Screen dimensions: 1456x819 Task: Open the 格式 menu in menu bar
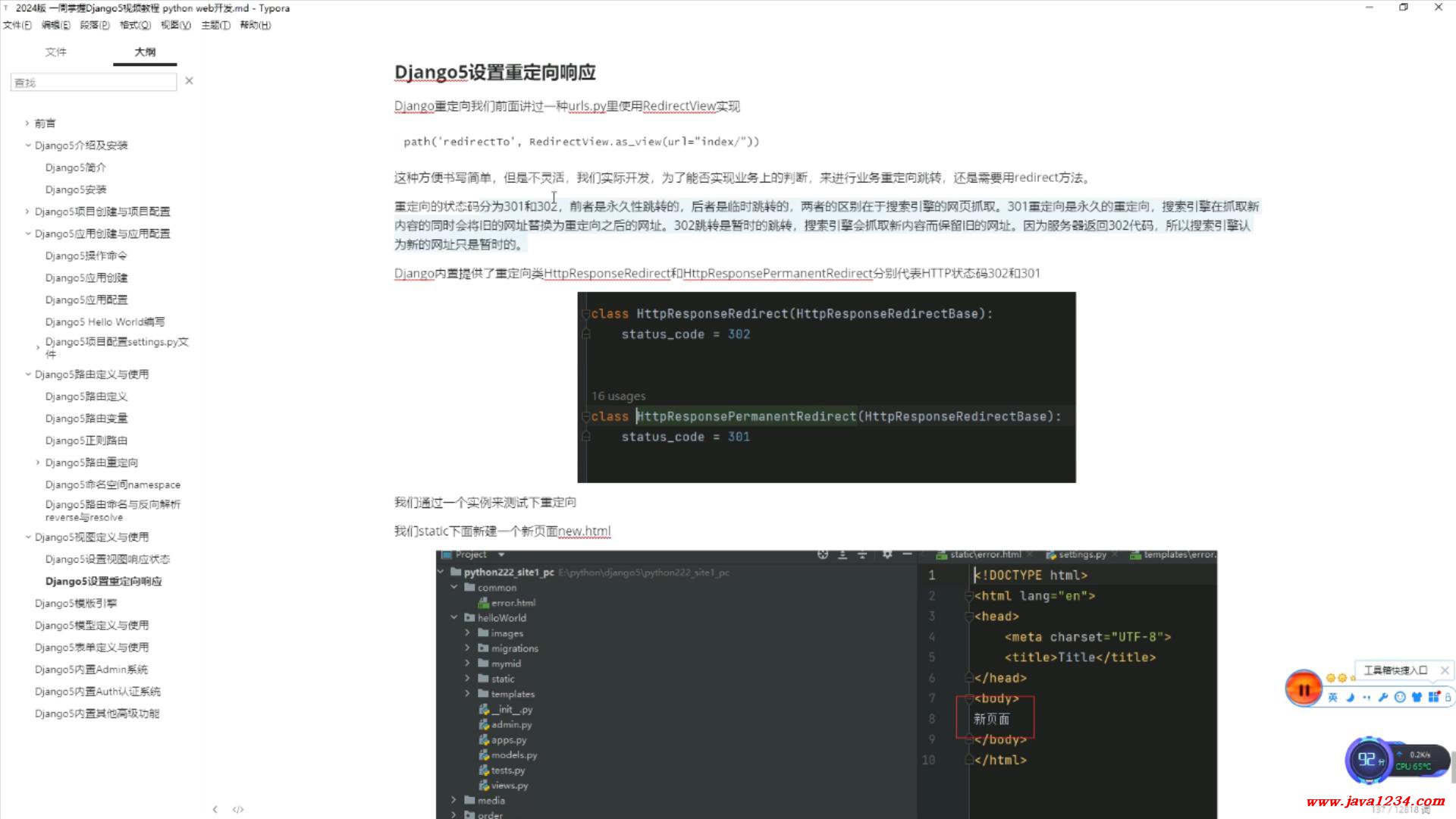135,25
